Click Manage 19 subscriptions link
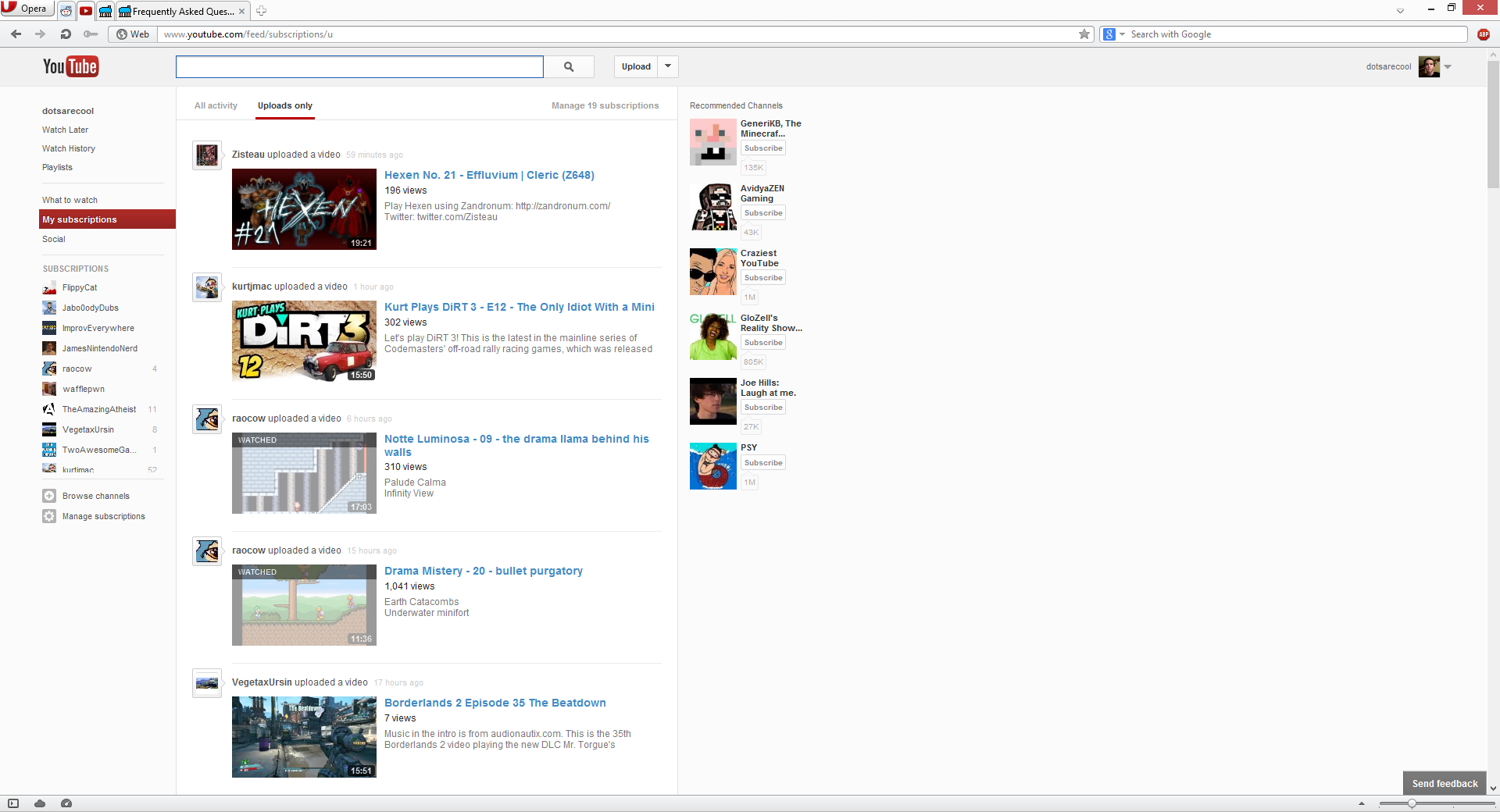 point(605,105)
